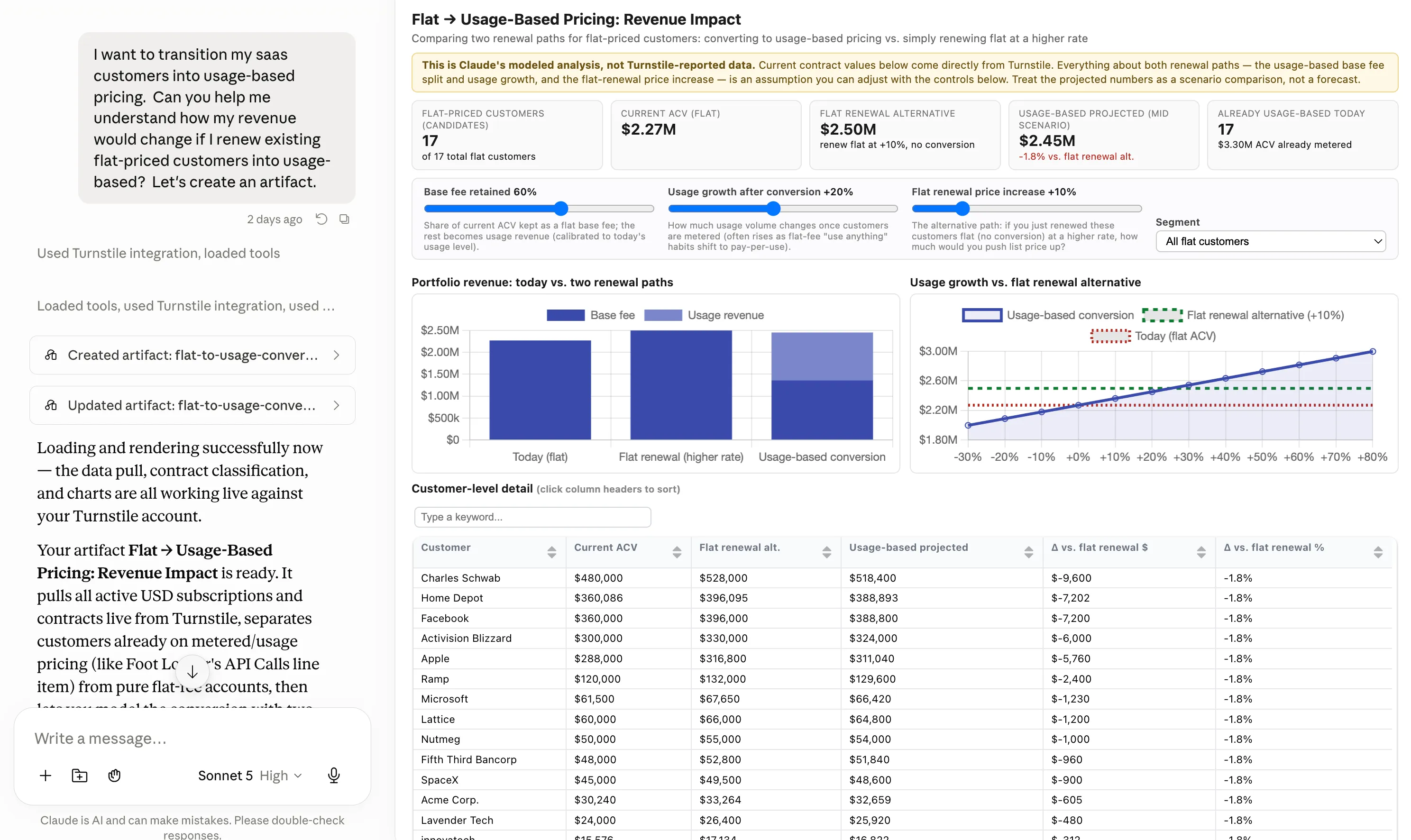Click the Apple row's $311,040 projected value
The image size is (1411, 840).
pyautogui.click(x=871, y=658)
